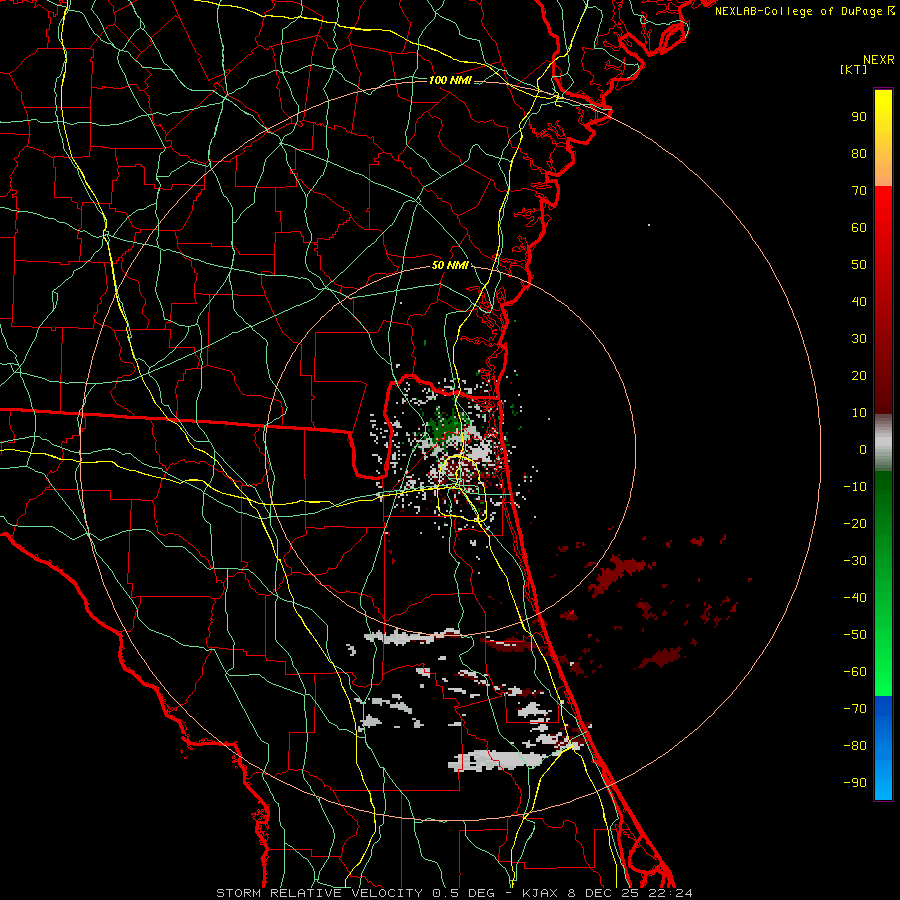Viewport: 900px width, 900px height.
Task: Click the gray zero-velocity segment of the color bar
Action: tap(883, 442)
